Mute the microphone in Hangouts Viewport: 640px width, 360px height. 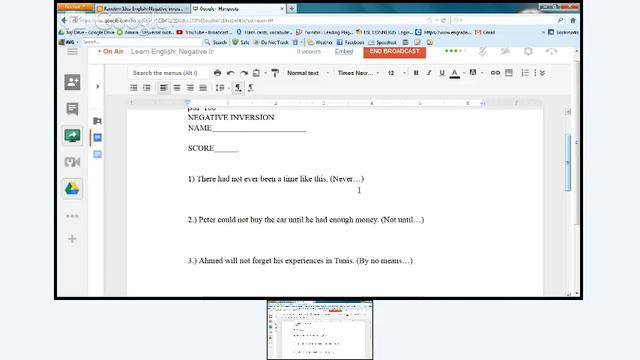pyautogui.click(x=482, y=51)
